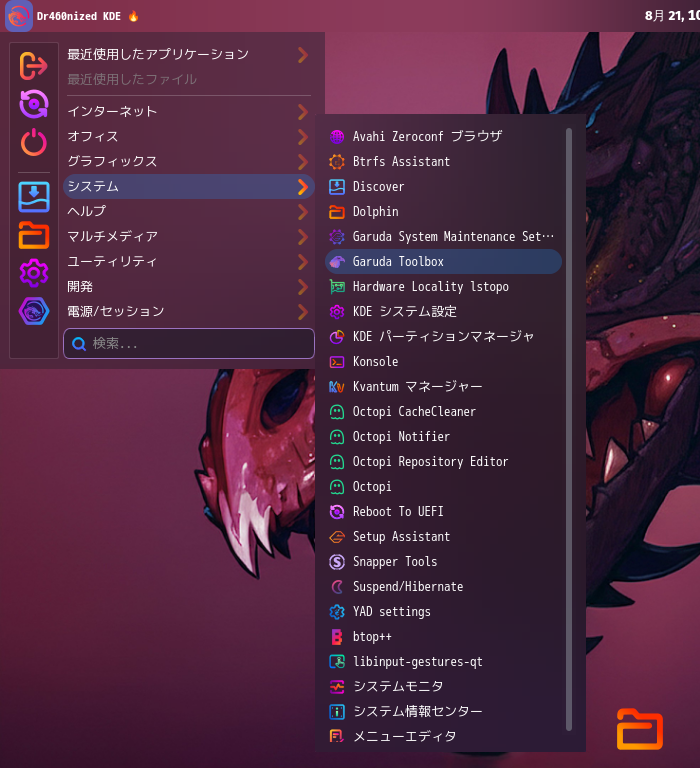Click the desktop folder icon
The width and height of the screenshot is (700, 768).
(640, 729)
